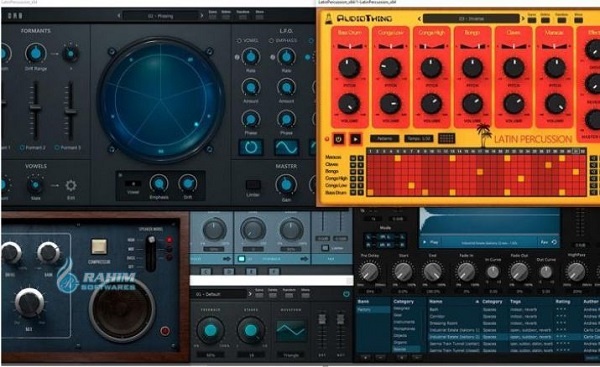
Task: Toggle the Maracas step 5 cell
Action: (398, 158)
